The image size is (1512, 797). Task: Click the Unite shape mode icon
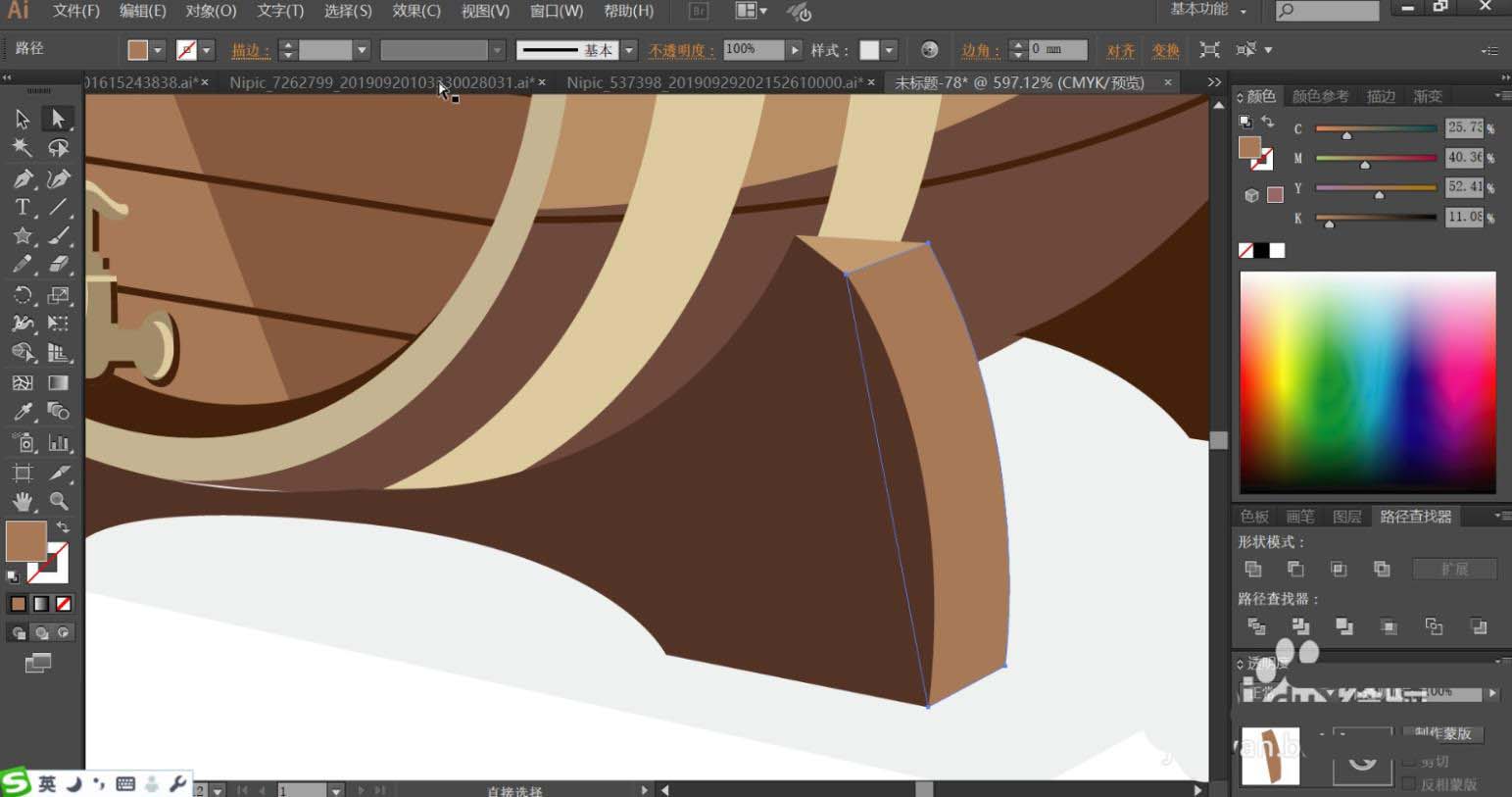pos(1252,569)
